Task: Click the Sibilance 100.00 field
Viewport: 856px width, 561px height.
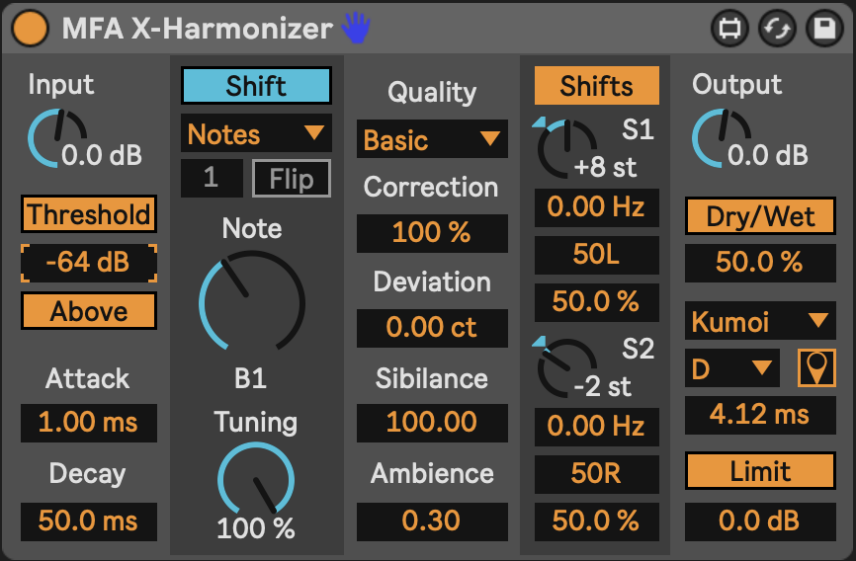Action: tap(432, 423)
